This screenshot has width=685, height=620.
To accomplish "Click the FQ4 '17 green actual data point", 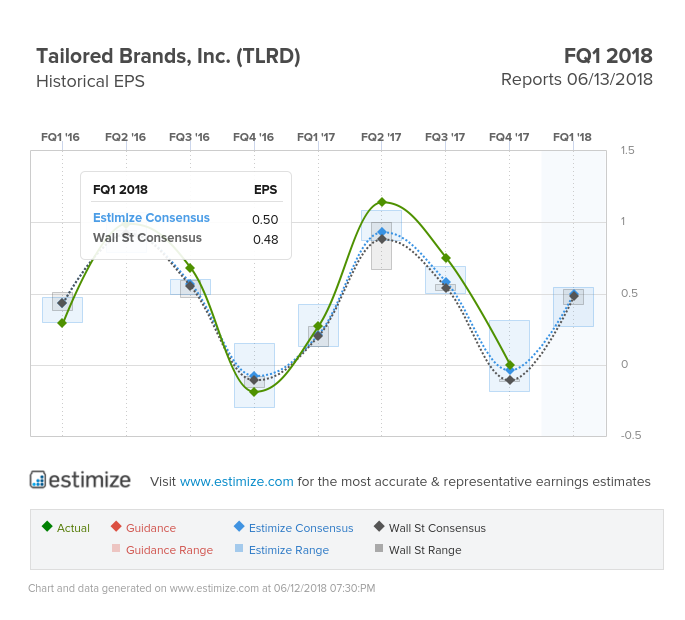I will (510, 364).
